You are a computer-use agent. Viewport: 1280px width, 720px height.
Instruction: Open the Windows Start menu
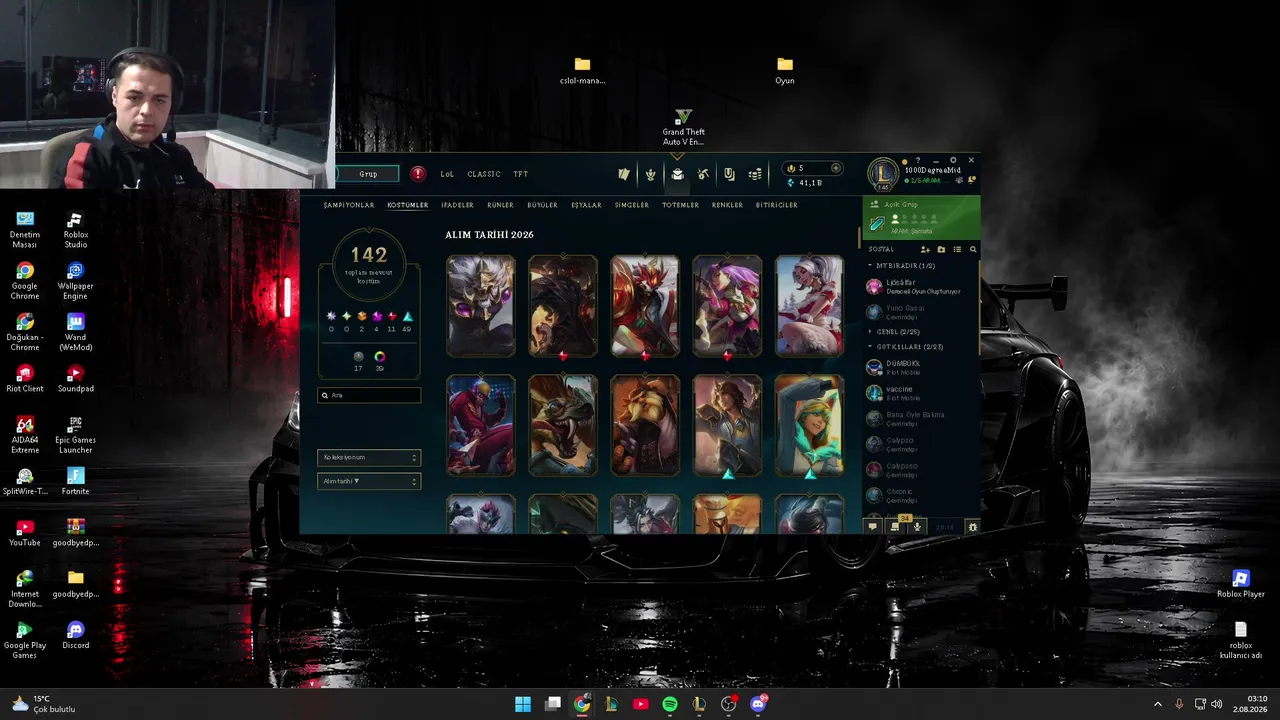523,704
